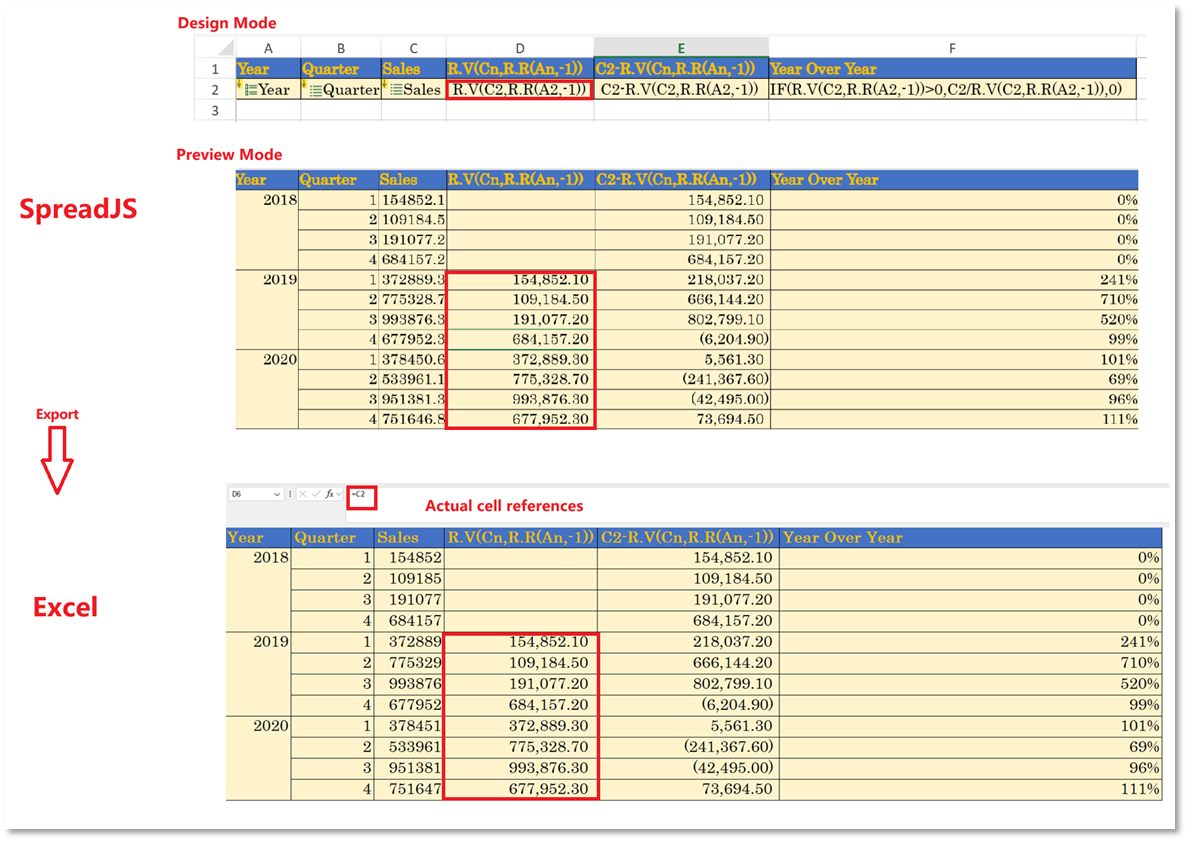Click the 2018 year cell in Preview Mode table
The image size is (1188, 842).
tap(267, 230)
